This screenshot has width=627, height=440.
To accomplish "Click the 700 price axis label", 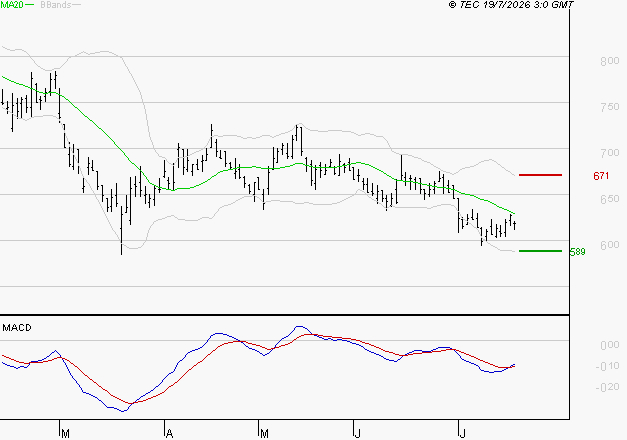I will (x=610, y=153).
